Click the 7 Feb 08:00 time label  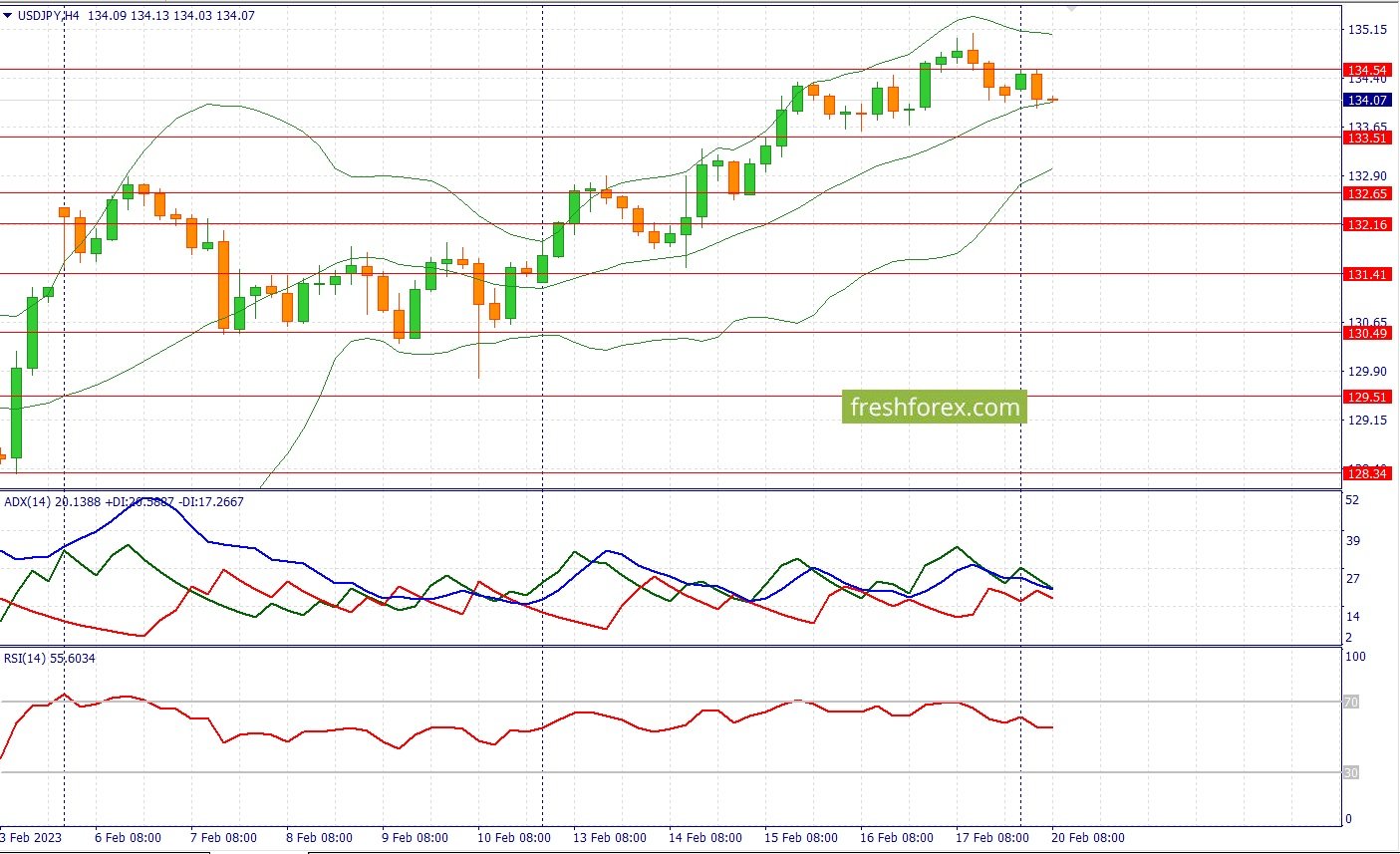click(x=223, y=838)
